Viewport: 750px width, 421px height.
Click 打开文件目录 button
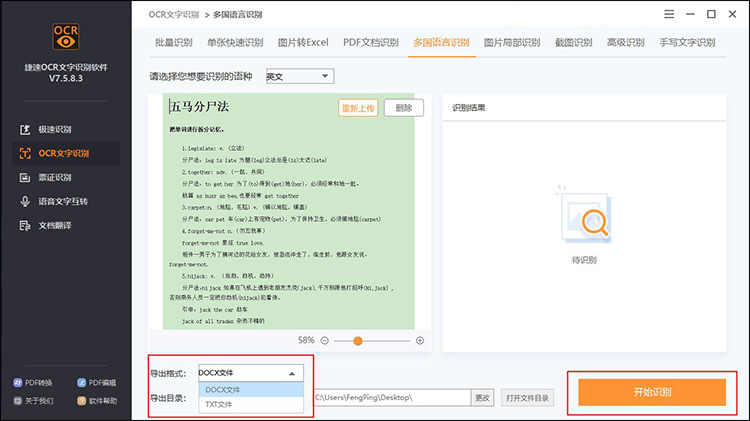tap(527, 398)
